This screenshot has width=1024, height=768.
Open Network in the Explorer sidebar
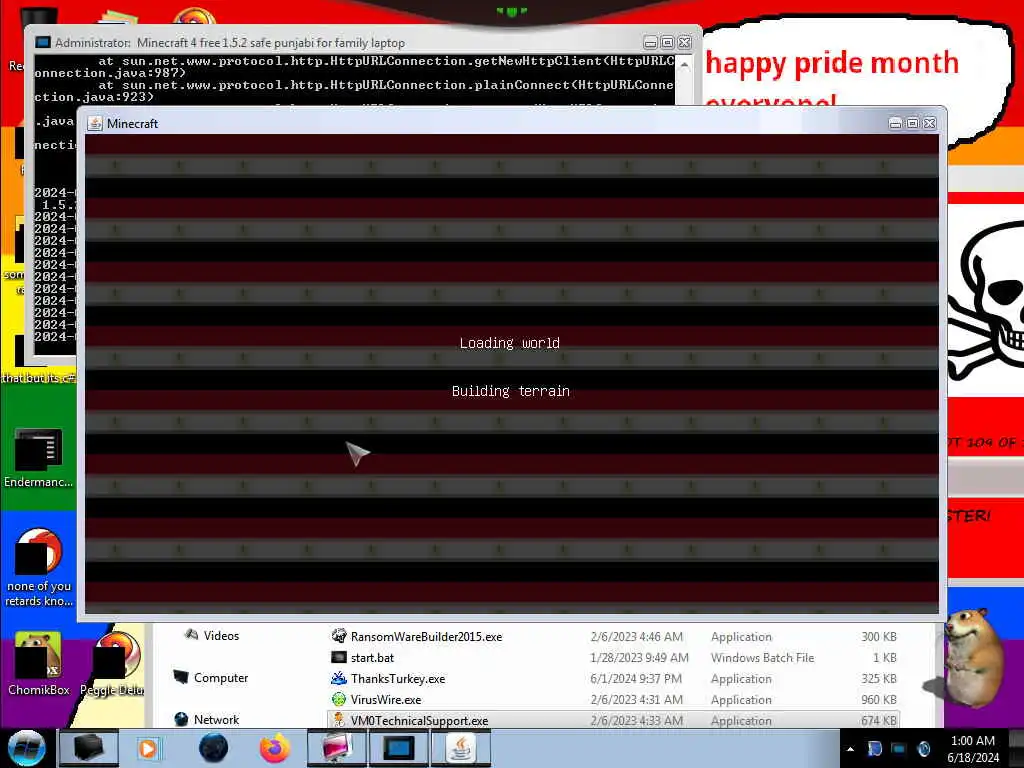[x=206, y=719]
